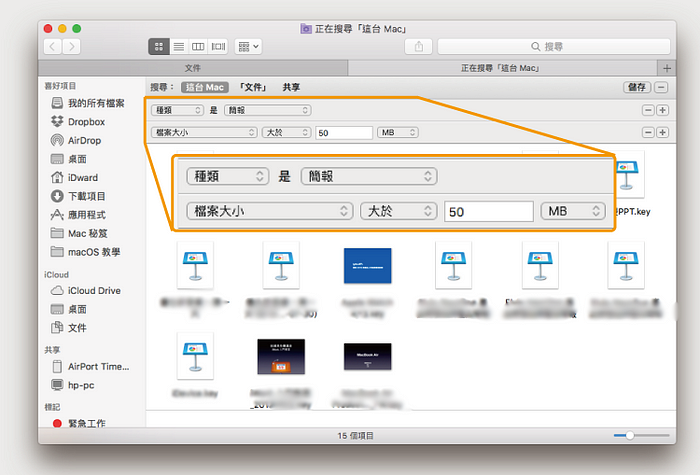Open 桌面 under 喜好項目
700x475 pixels.
(69, 159)
